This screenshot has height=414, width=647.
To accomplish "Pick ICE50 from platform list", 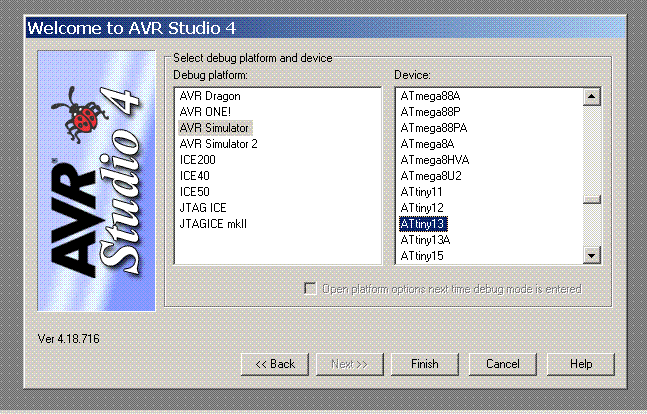I will tap(195, 192).
